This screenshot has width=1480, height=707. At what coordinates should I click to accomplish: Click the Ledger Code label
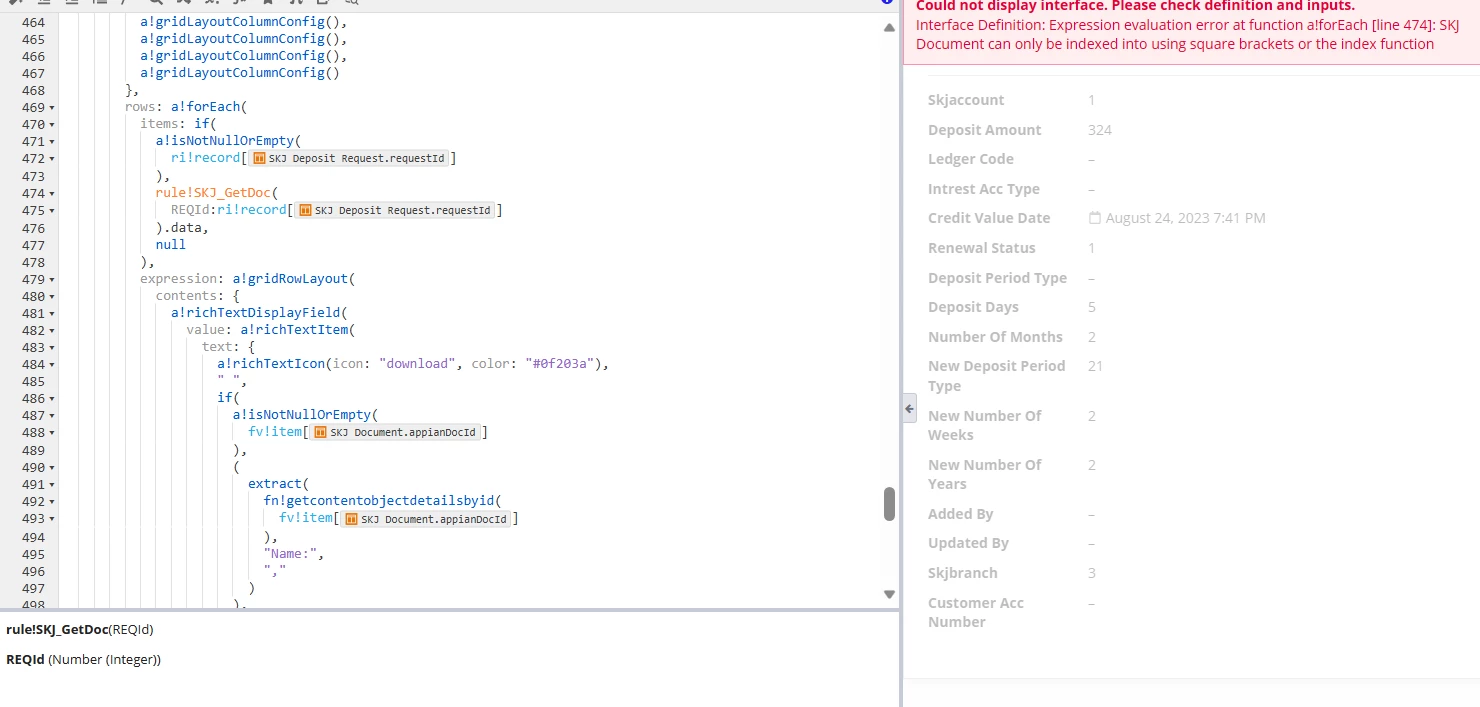coord(971,159)
